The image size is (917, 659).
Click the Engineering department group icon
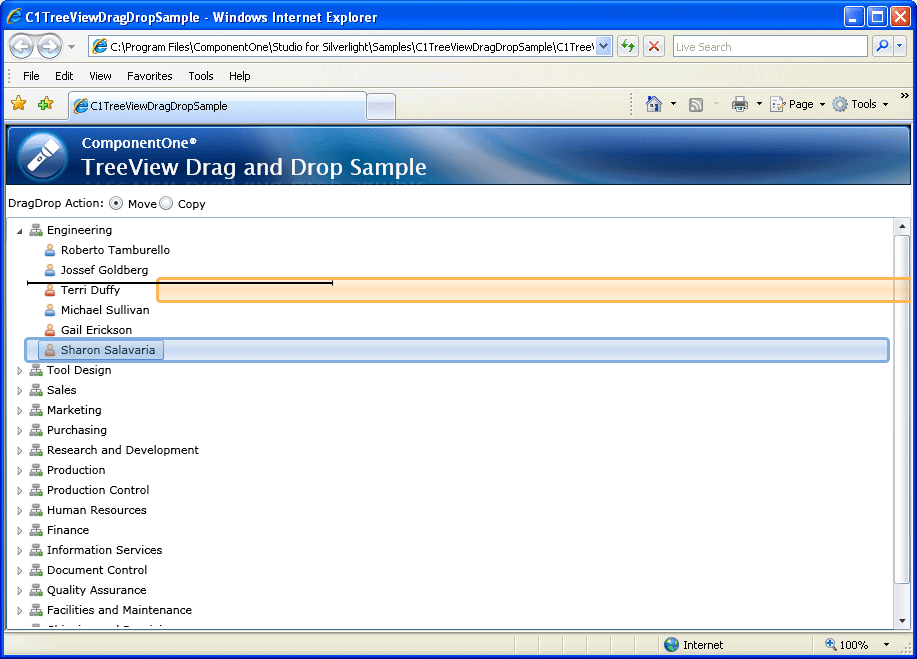pyautogui.click(x=33, y=230)
